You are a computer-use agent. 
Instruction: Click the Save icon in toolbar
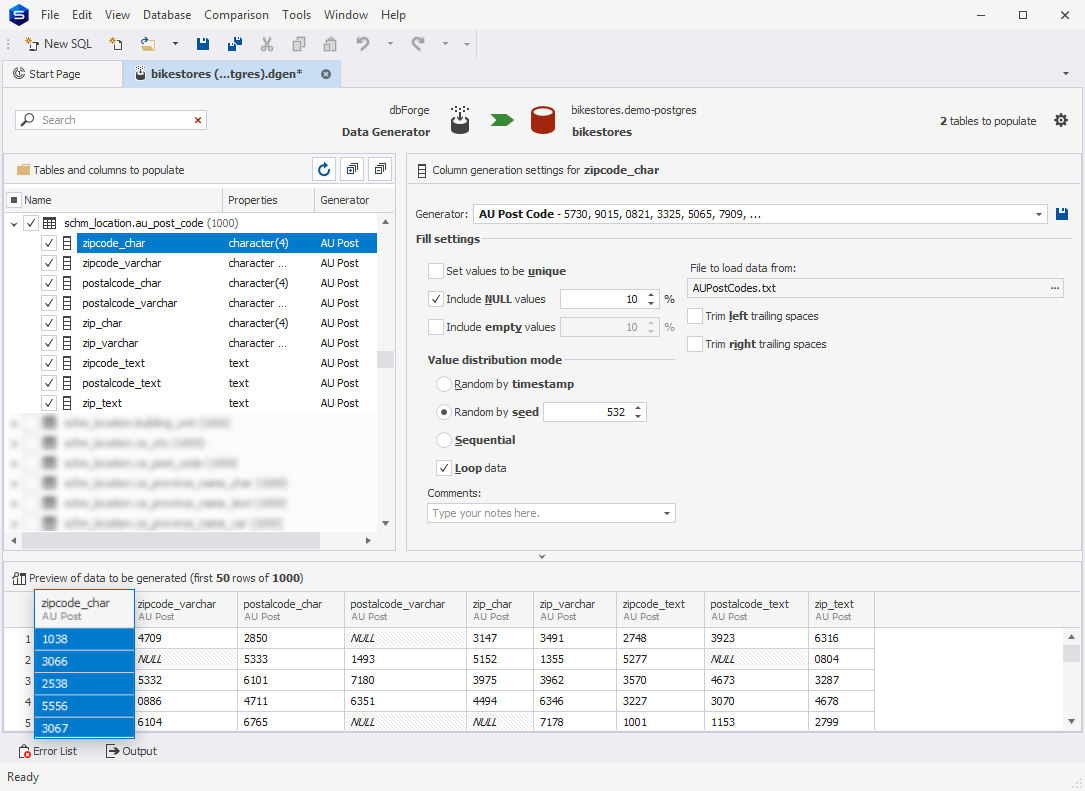(x=203, y=44)
